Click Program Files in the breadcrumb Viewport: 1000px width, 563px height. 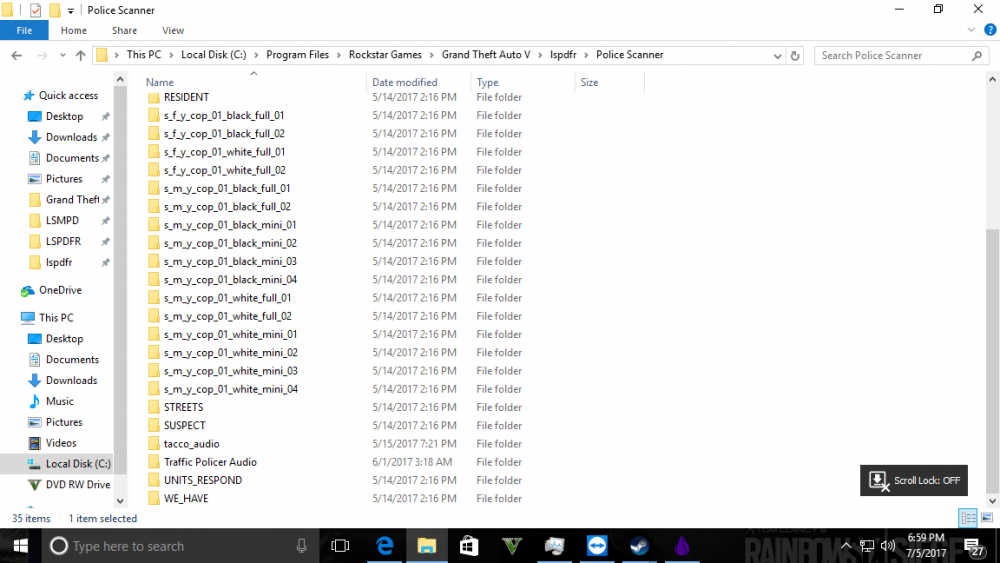click(297, 55)
